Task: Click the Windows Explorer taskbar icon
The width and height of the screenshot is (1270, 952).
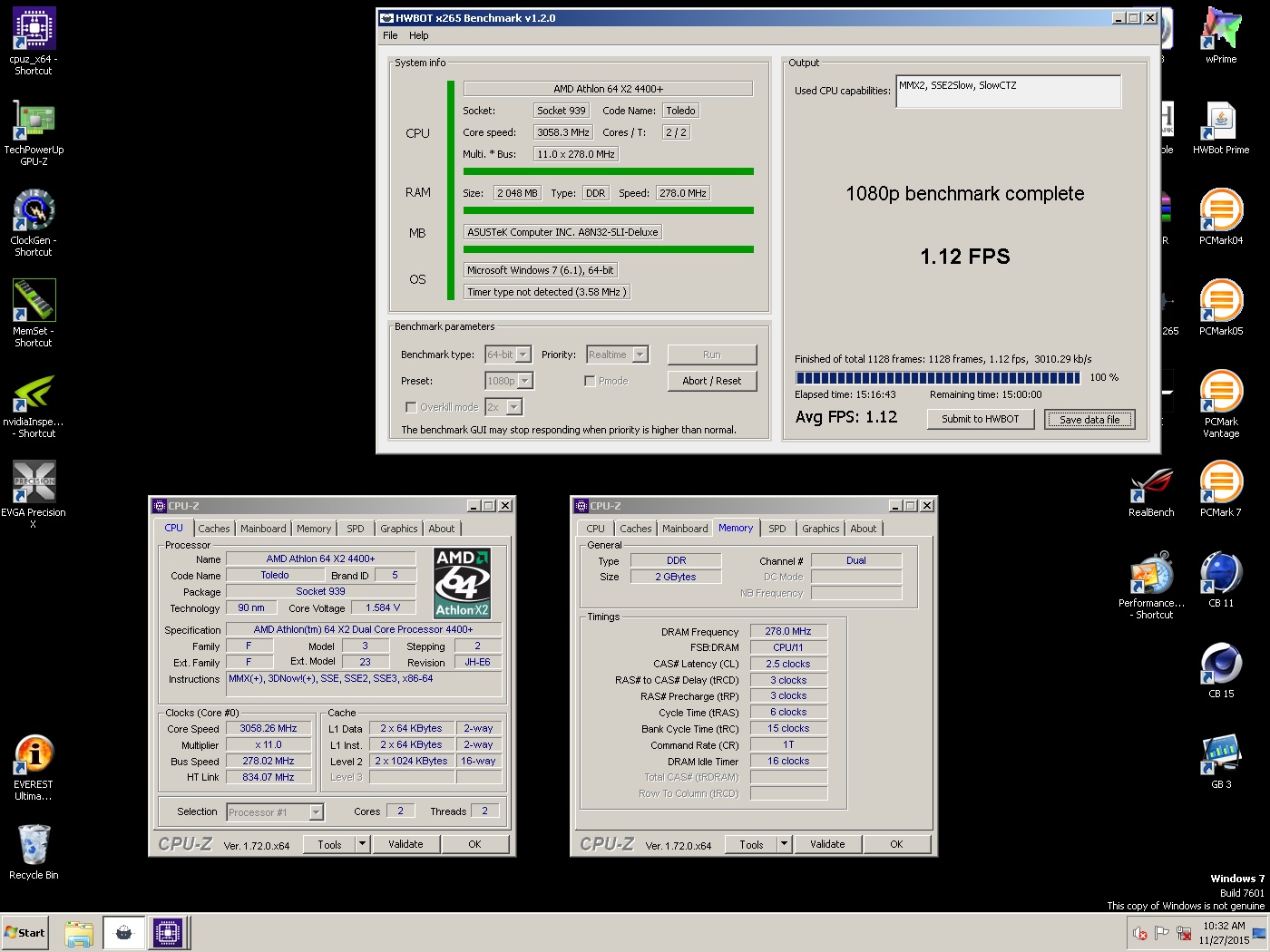Action: (79, 933)
